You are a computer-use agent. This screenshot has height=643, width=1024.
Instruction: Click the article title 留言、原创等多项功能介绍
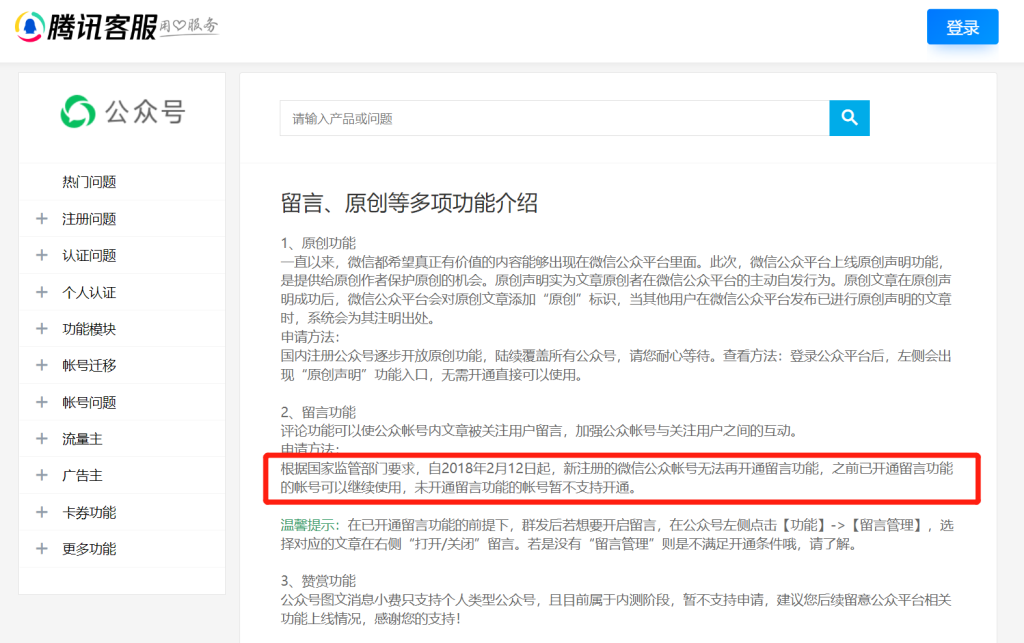coord(409,204)
